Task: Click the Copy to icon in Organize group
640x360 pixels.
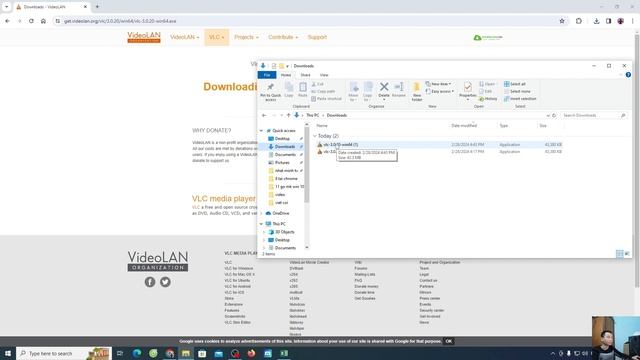Action: click(368, 87)
